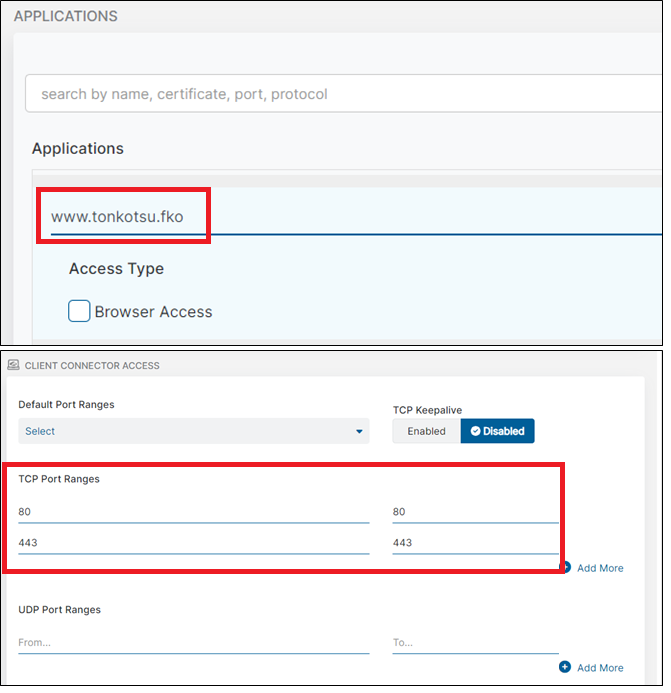Click the TCP port range start field with 80

tap(193, 512)
